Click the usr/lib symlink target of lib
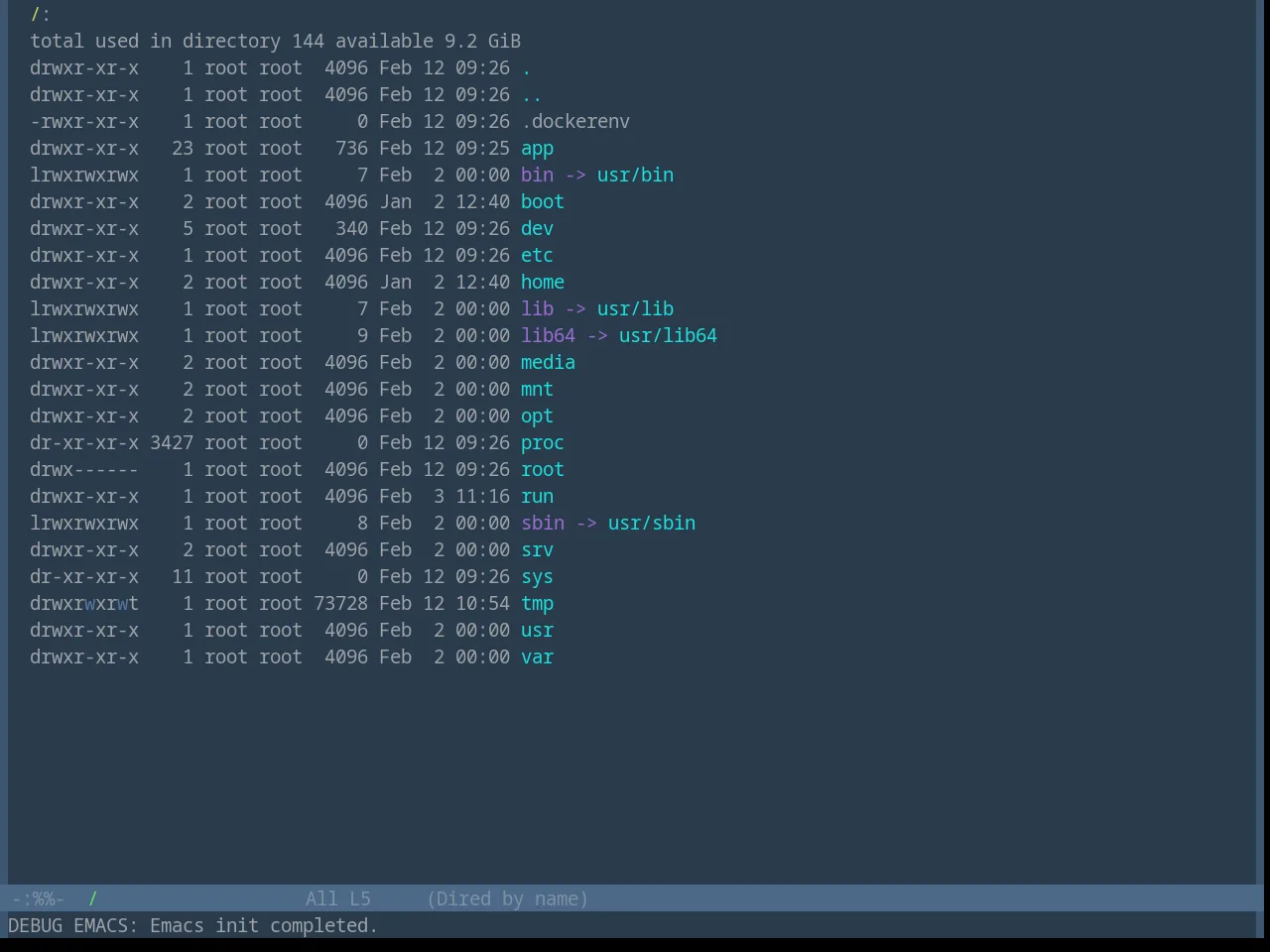This screenshot has height=952, width=1270. tap(635, 309)
